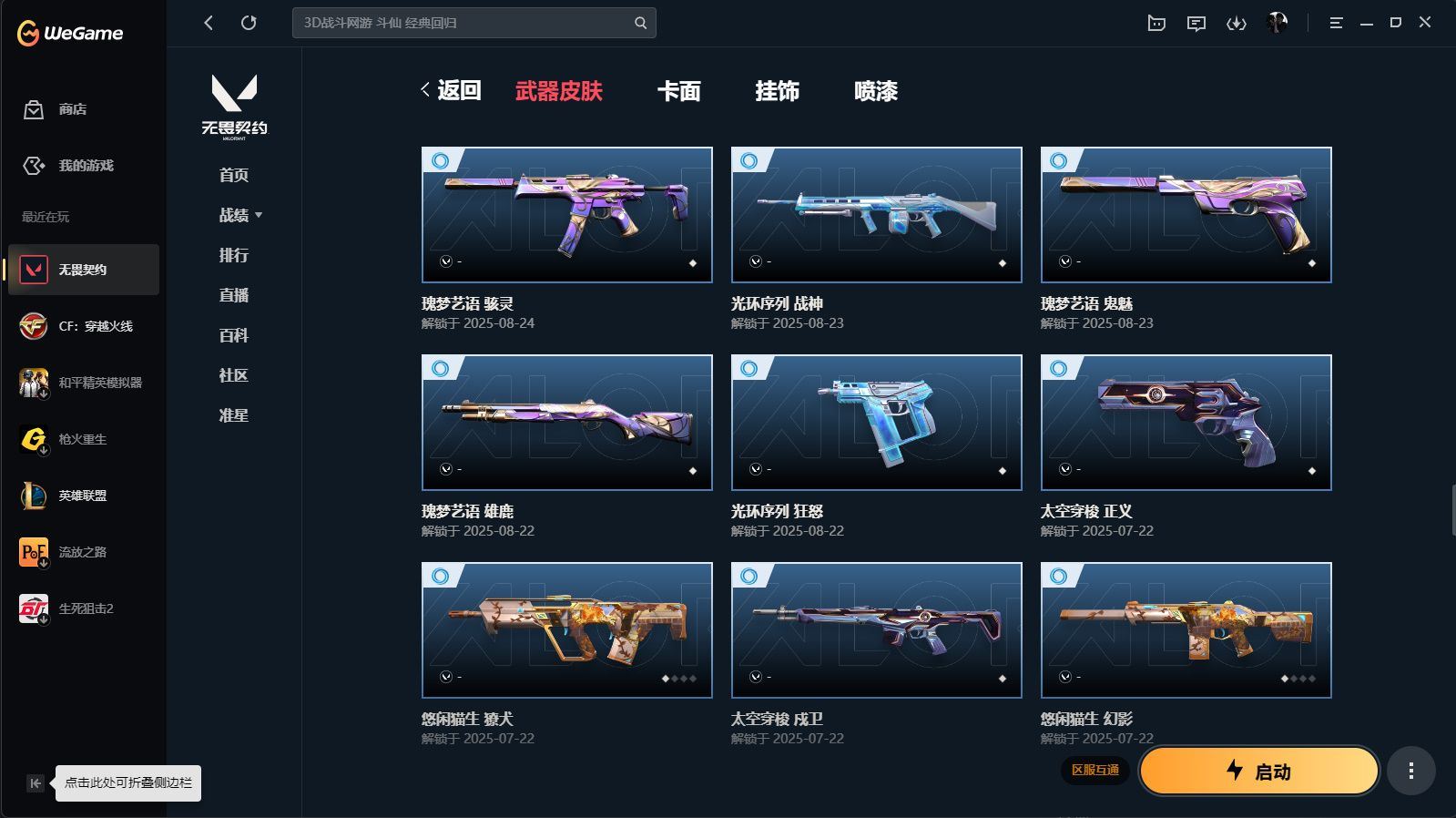
Task: Expand the 战绩 dropdown arrow
Action: pyautogui.click(x=259, y=215)
